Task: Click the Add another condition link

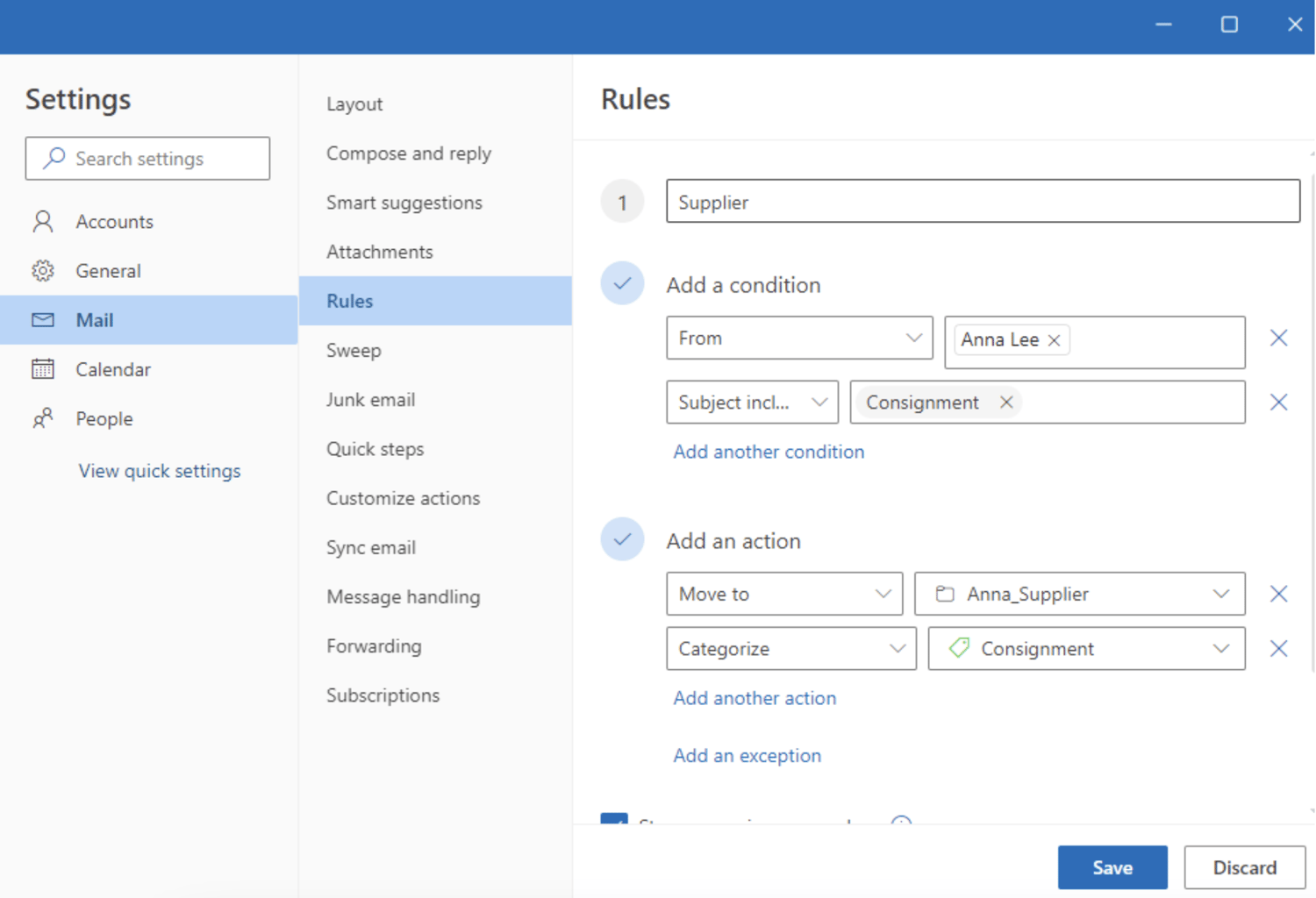Action: (x=769, y=452)
